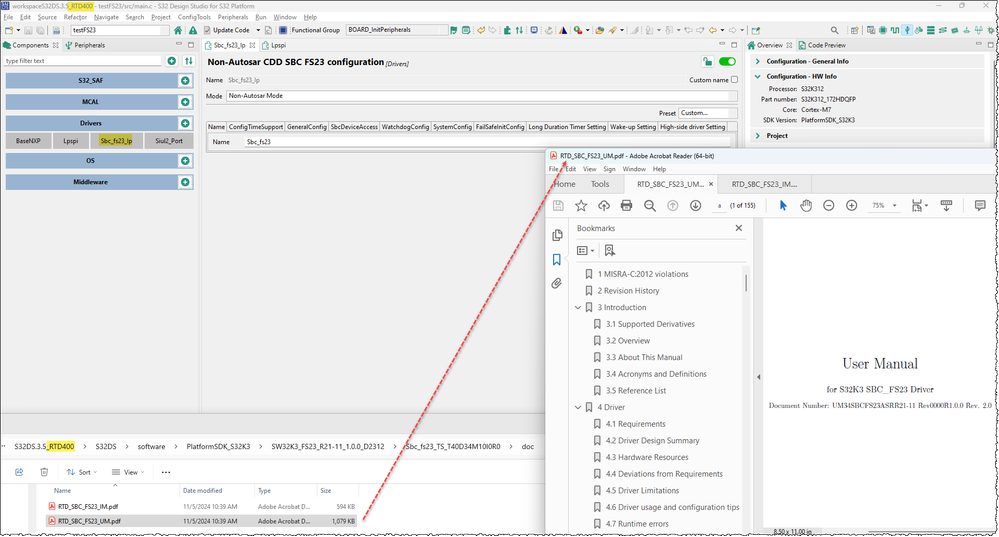Add component to the OS group
Image resolution: width=999 pixels, height=537 pixels.
[x=185, y=161]
